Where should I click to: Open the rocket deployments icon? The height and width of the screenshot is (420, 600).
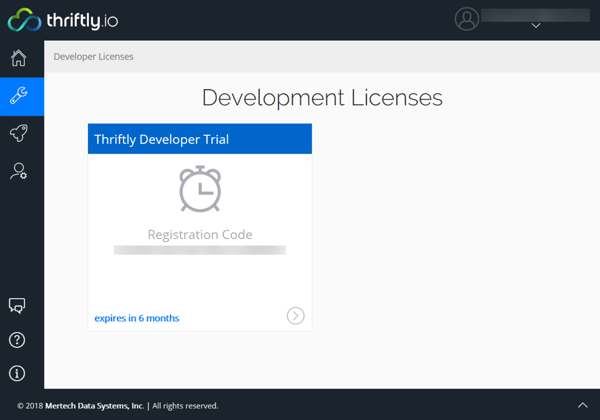(x=18, y=133)
